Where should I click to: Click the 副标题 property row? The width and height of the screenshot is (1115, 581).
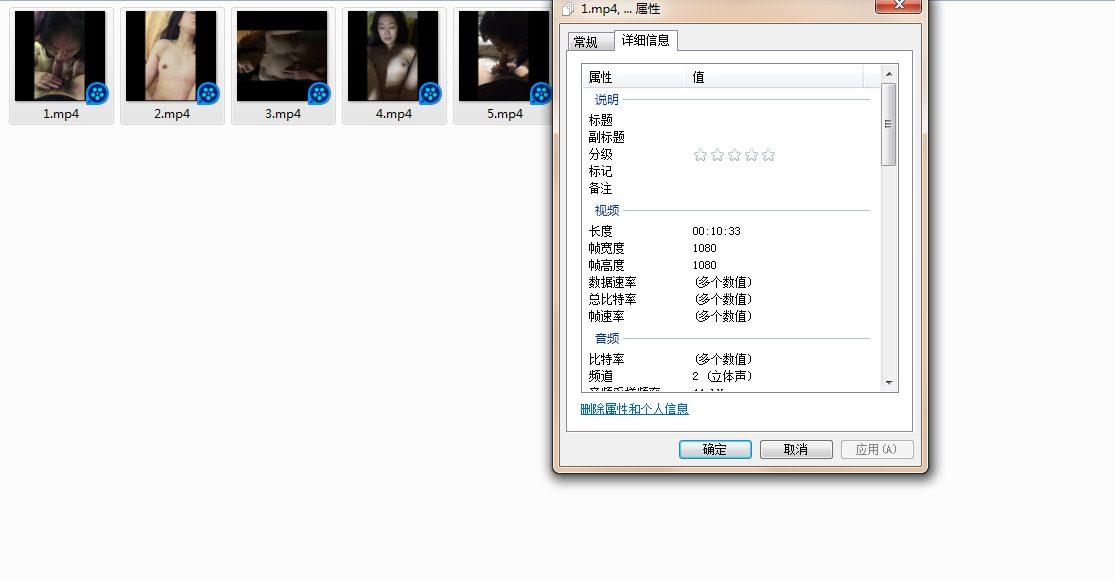pos(727,137)
